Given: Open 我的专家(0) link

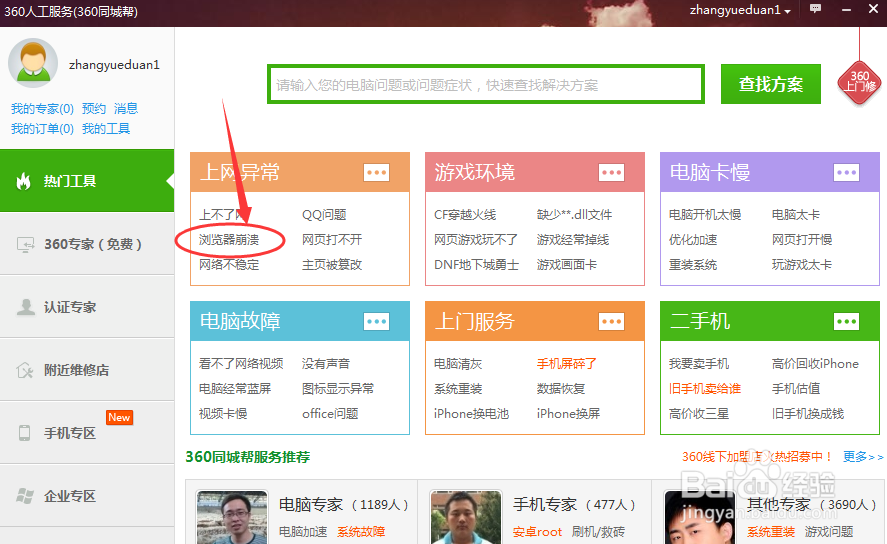Looking at the screenshot, I should coord(42,109).
